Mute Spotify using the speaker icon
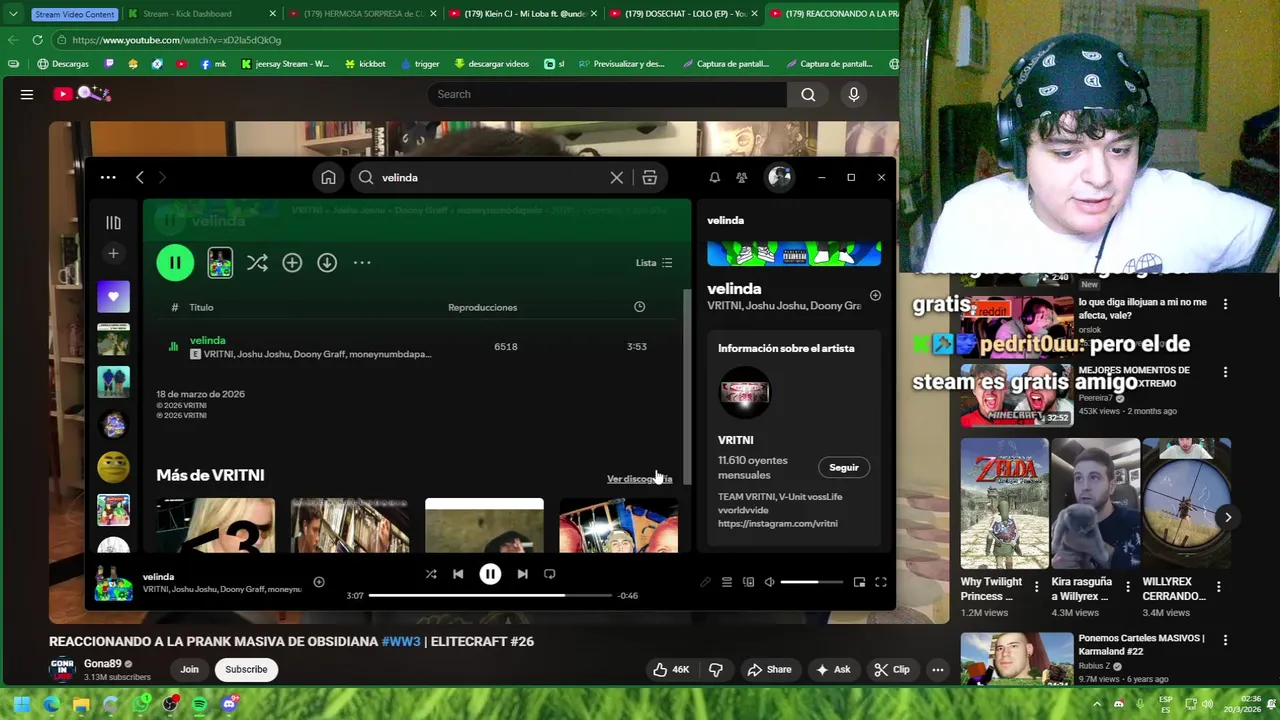The image size is (1280, 720). [769, 582]
